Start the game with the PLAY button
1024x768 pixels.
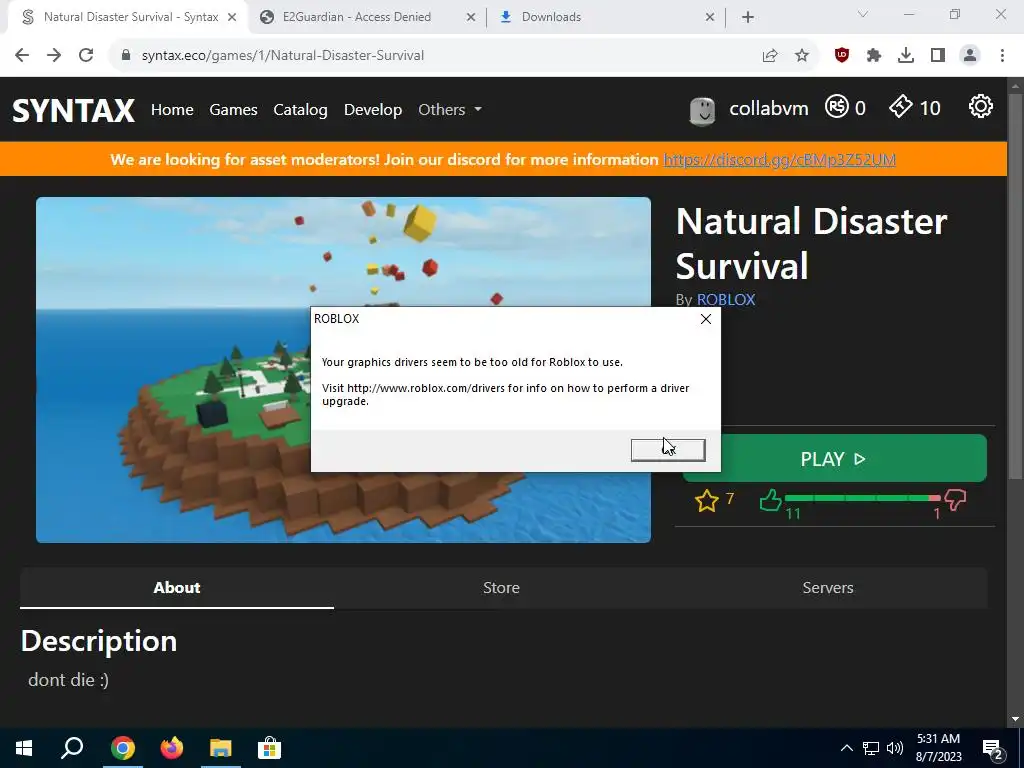(834, 458)
